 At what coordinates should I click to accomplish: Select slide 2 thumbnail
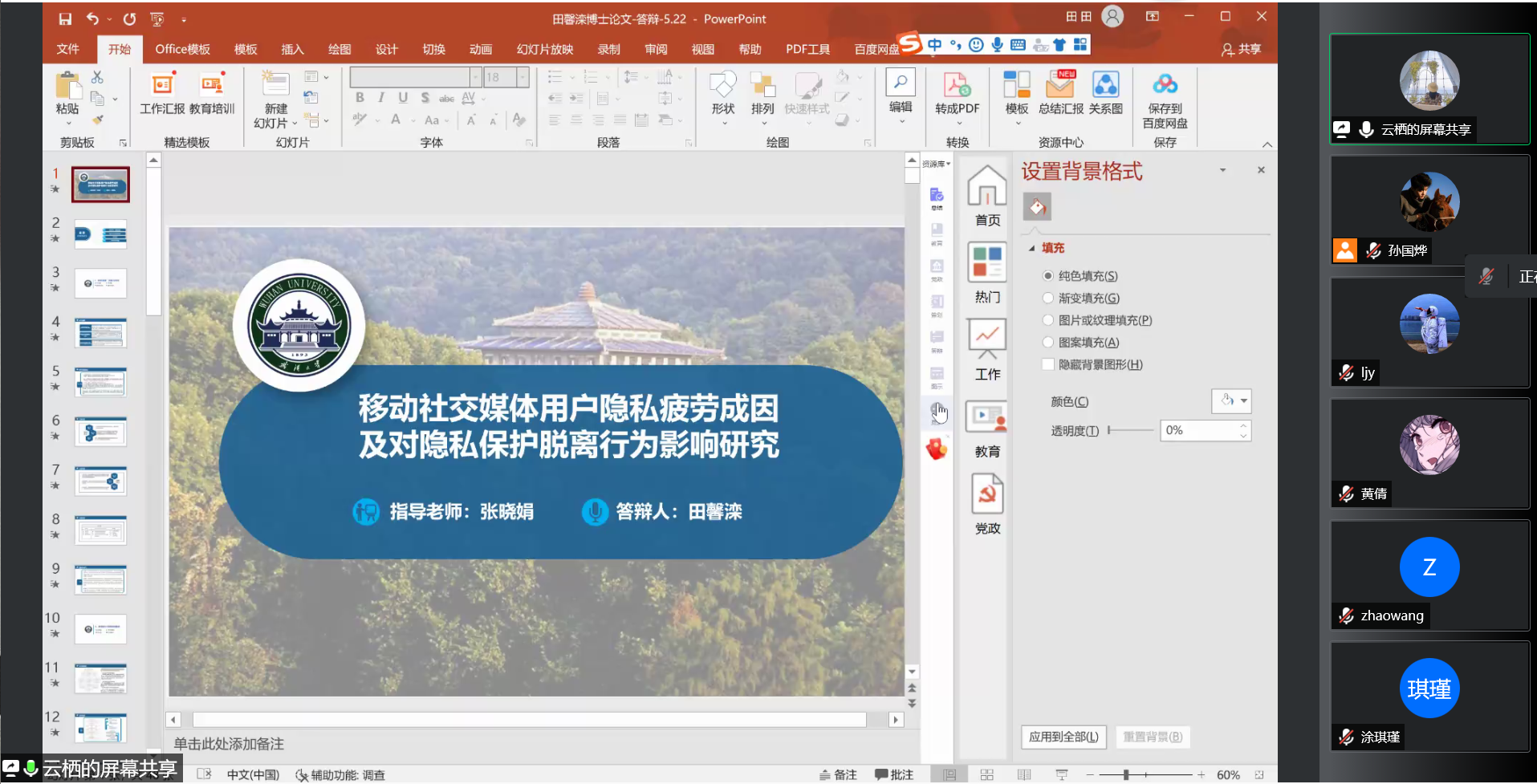click(x=101, y=234)
